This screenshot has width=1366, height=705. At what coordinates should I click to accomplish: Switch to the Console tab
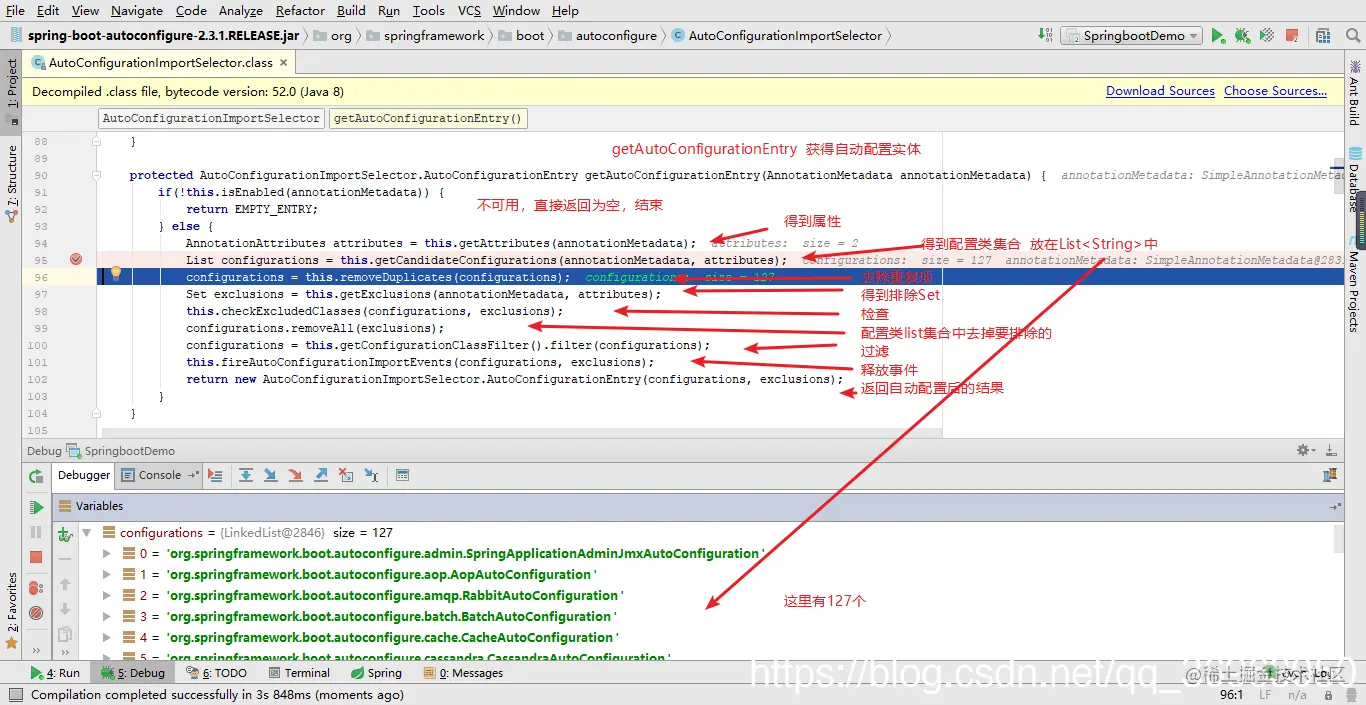[x=159, y=475]
